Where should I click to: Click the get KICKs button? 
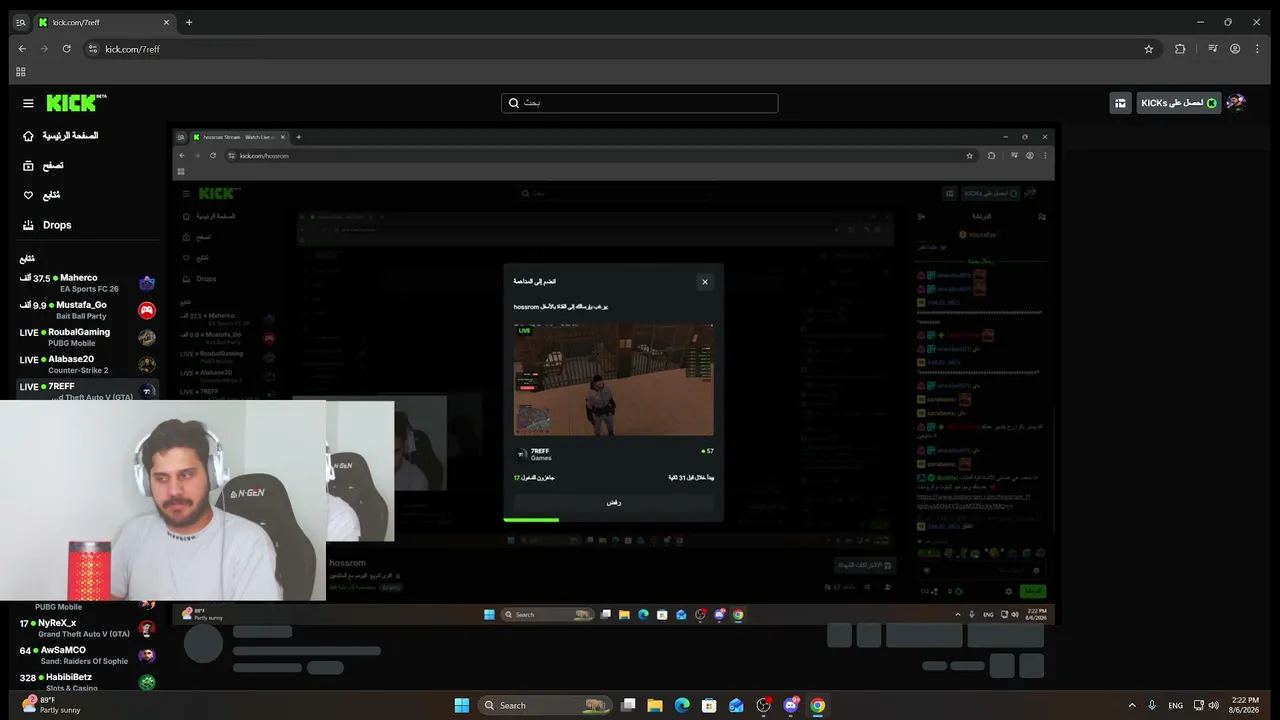pyautogui.click(x=1179, y=103)
